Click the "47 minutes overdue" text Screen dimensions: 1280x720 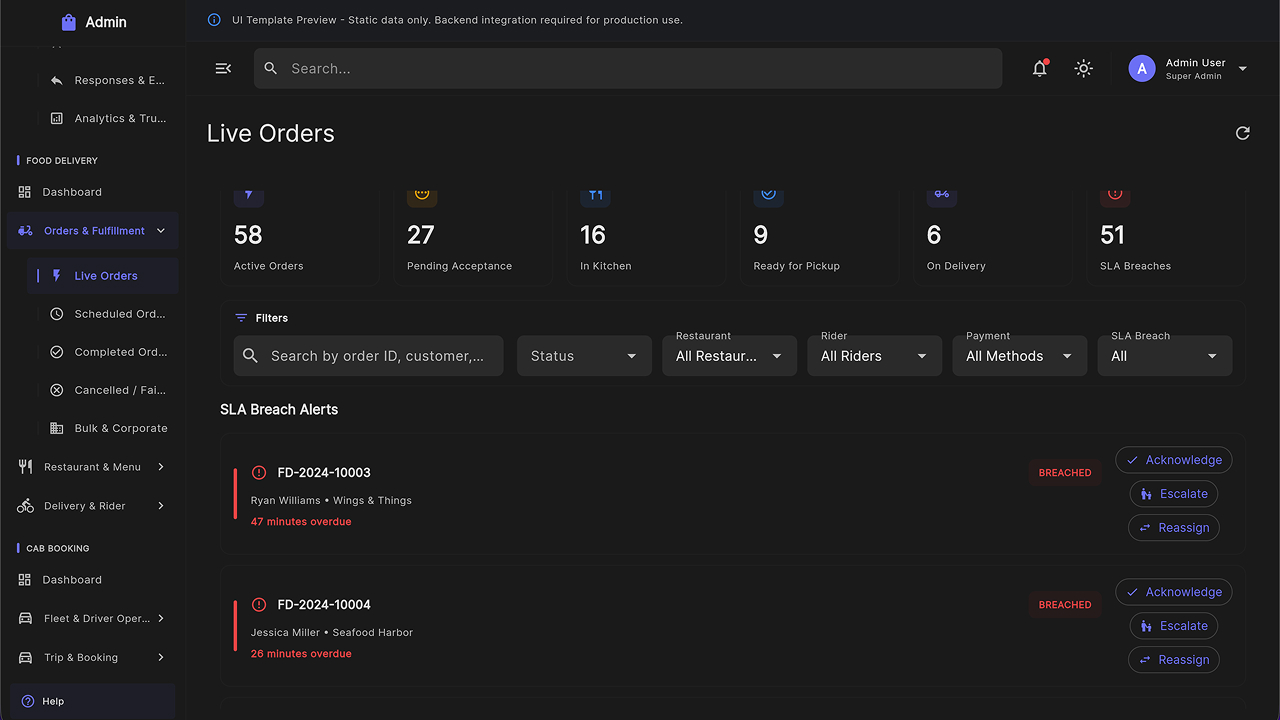(301, 522)
